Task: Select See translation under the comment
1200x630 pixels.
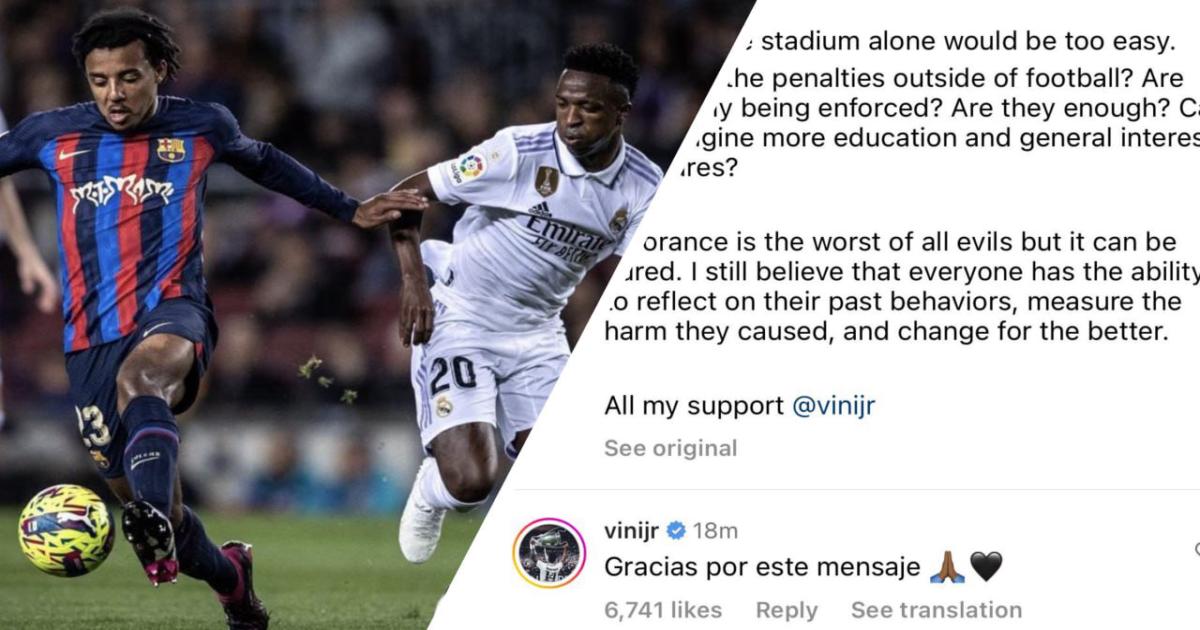Action: pyautogui.click(x=936, y=609)
